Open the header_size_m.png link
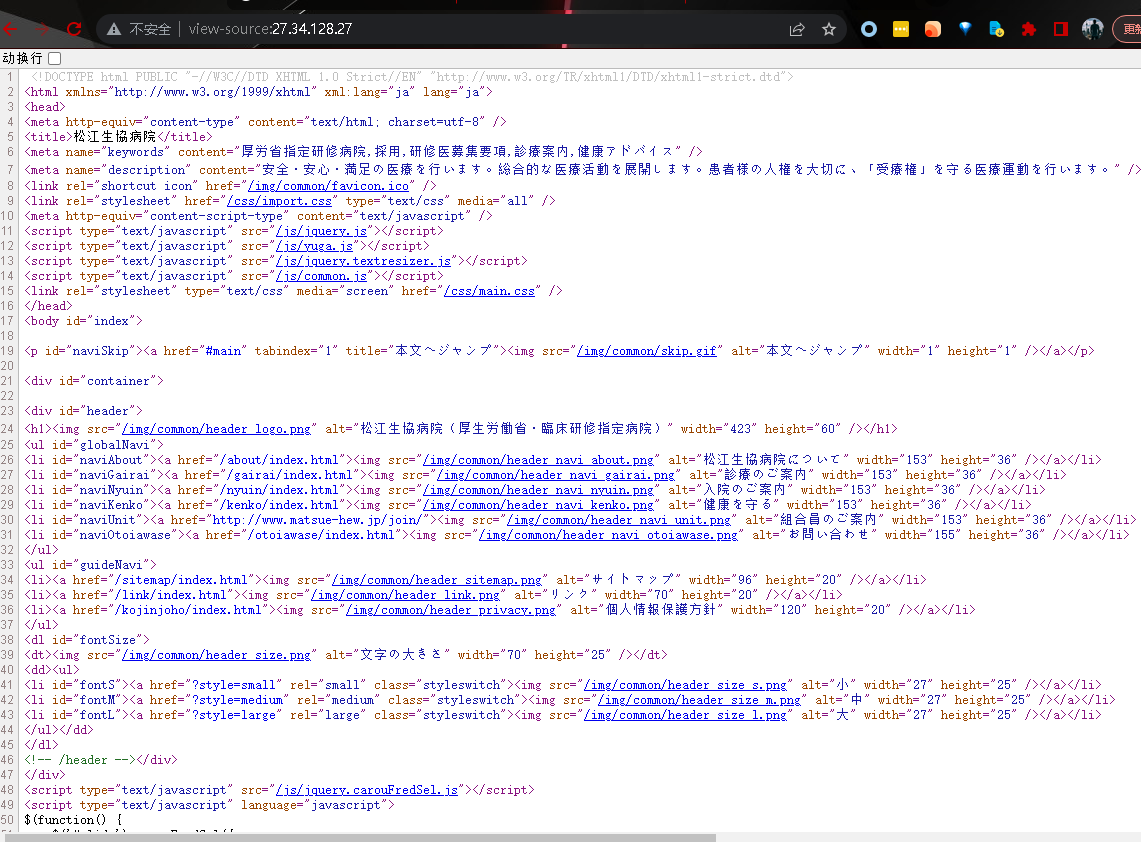 coord(699,700)
